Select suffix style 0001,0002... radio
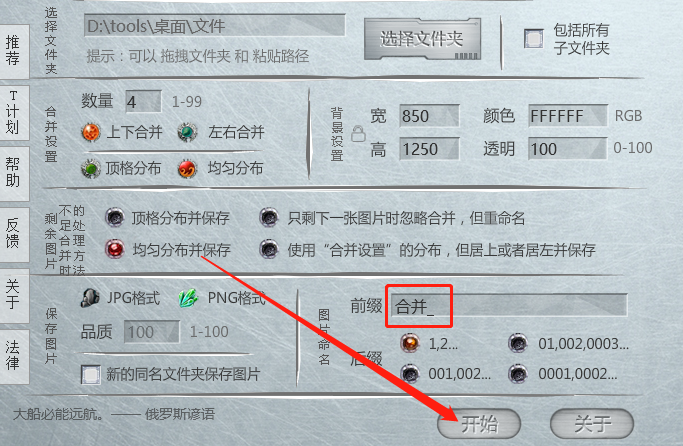 click(518, 373)
